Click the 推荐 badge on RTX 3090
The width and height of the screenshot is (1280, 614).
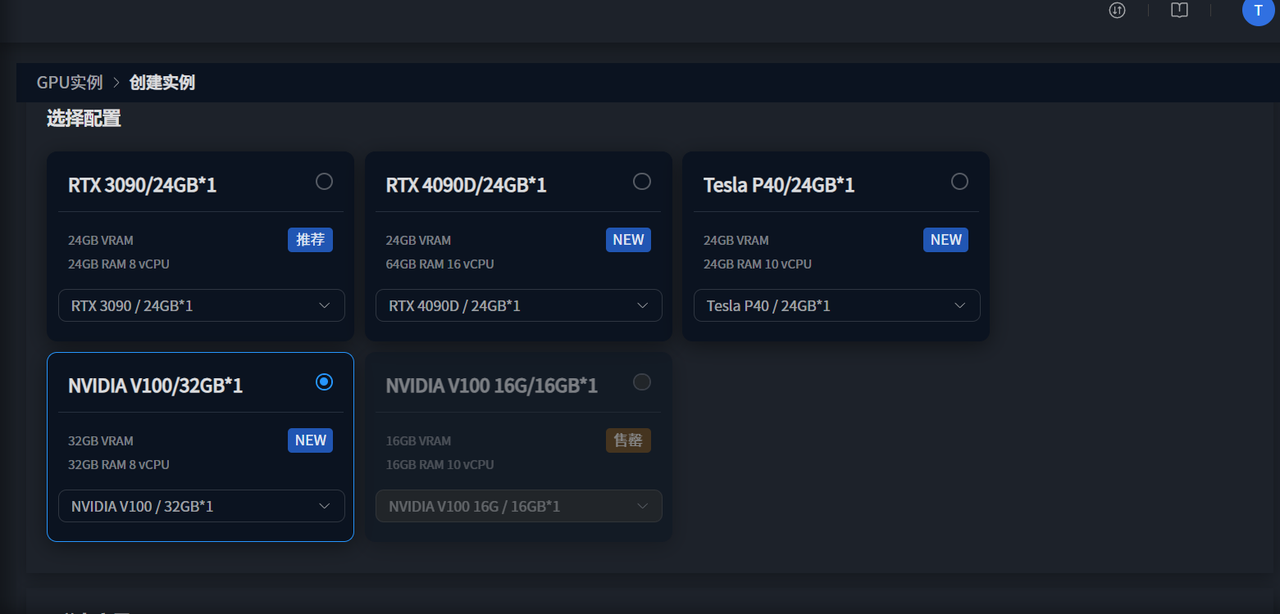[x=310, y=240]
